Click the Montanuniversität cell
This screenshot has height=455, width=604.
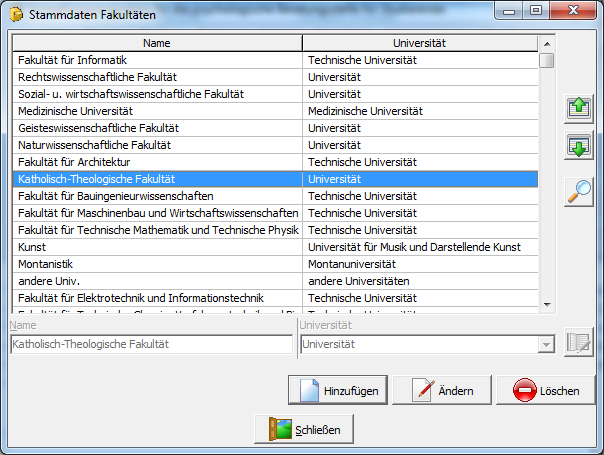420,264
